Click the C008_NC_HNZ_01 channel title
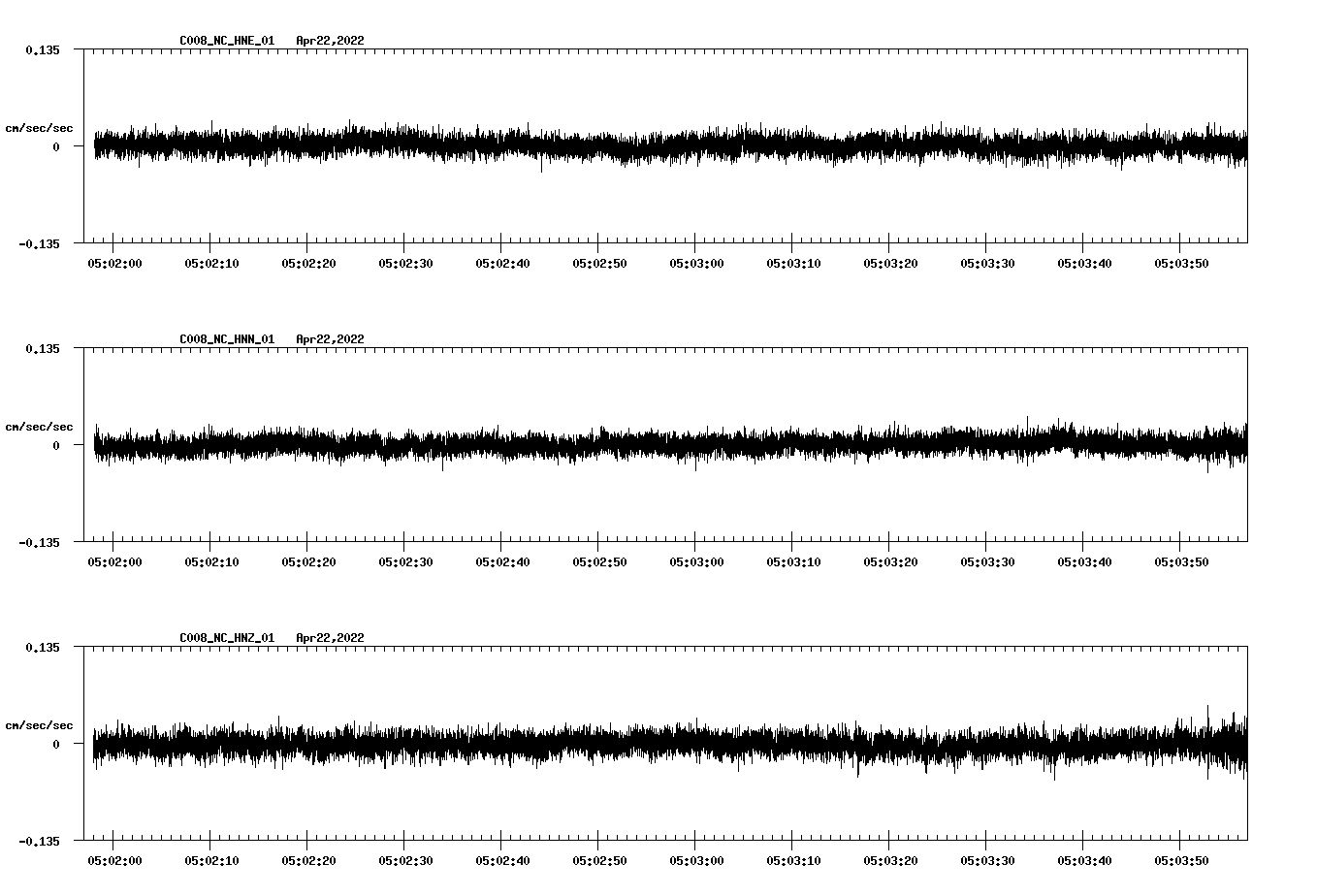 (227, 638)
